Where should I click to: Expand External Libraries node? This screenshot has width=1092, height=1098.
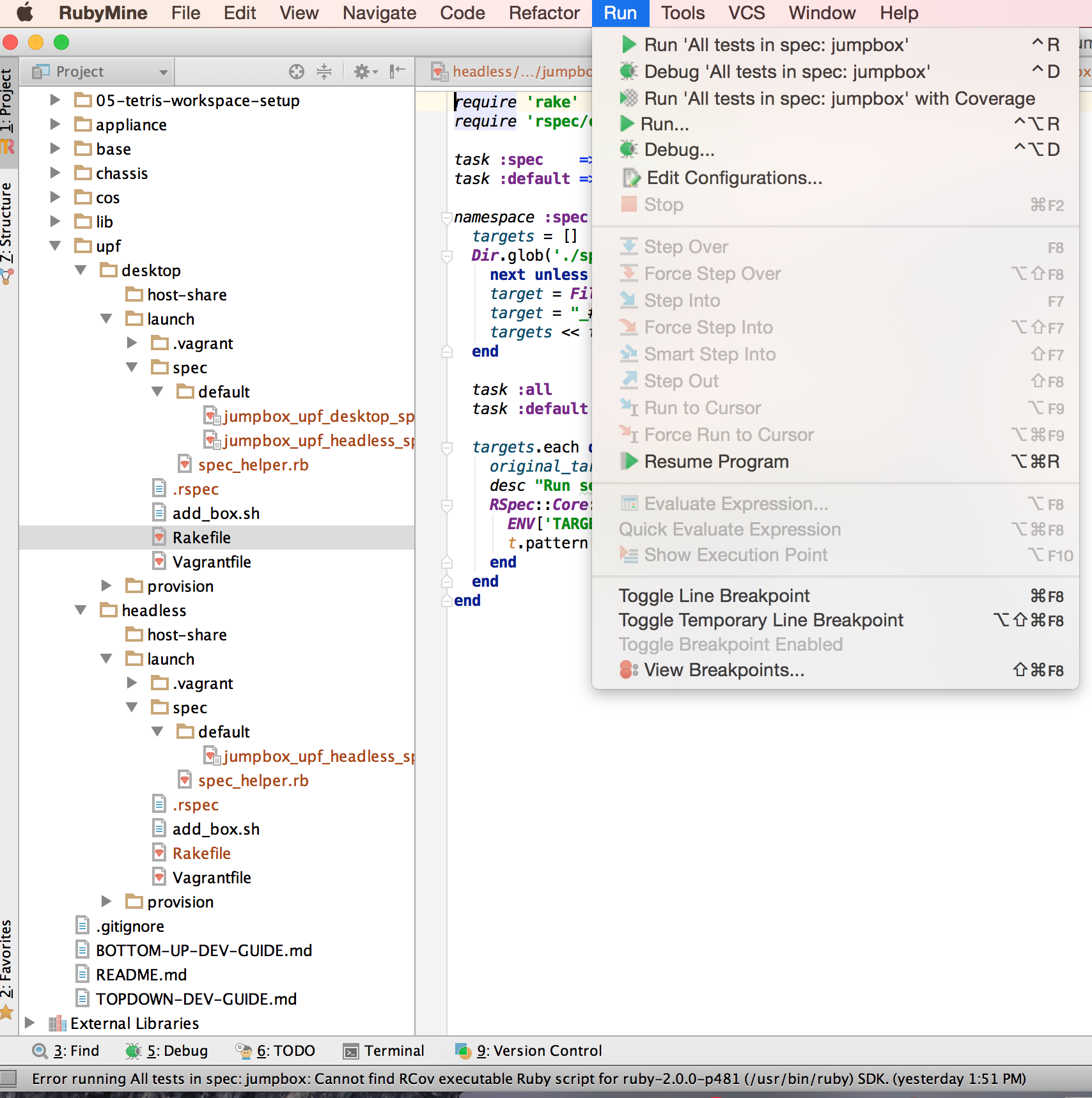pyautogui.click(x=29, y=1023)
